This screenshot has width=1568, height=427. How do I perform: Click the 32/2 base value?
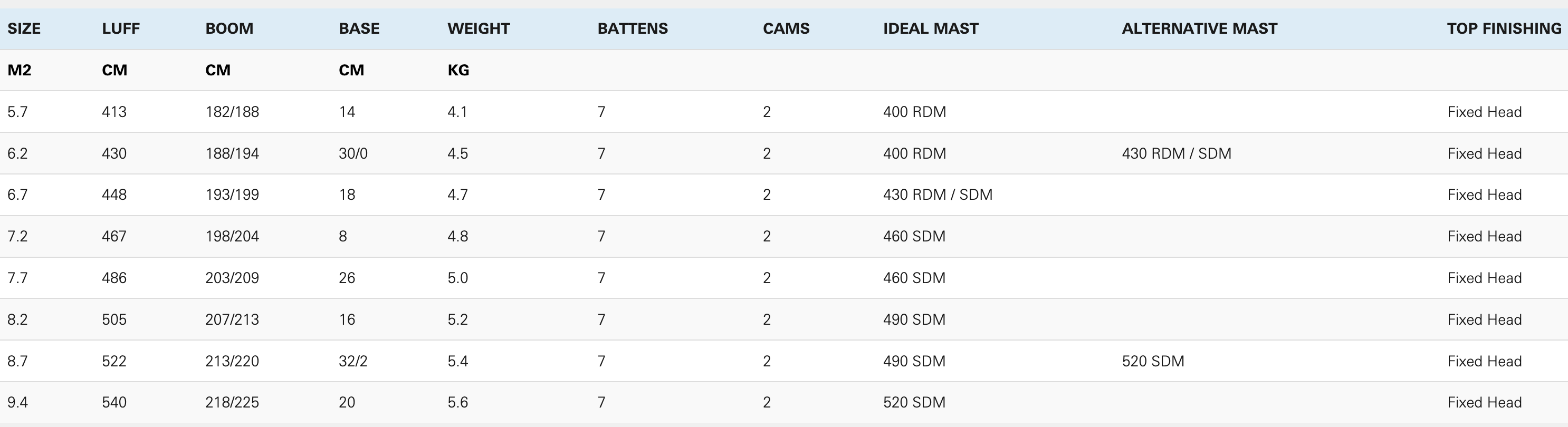[353, 361]
